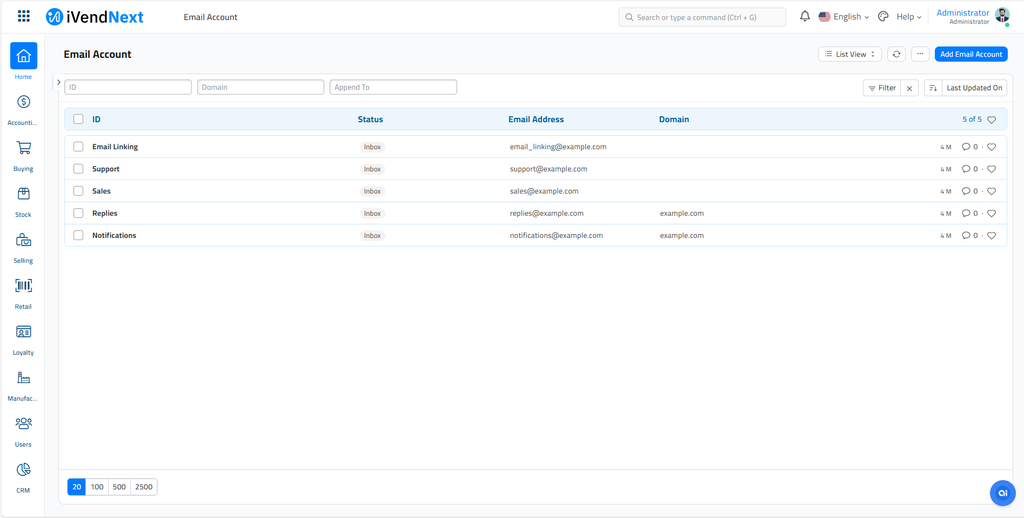Set page size to 100
Screen dimensions: 1024x518
97,487
